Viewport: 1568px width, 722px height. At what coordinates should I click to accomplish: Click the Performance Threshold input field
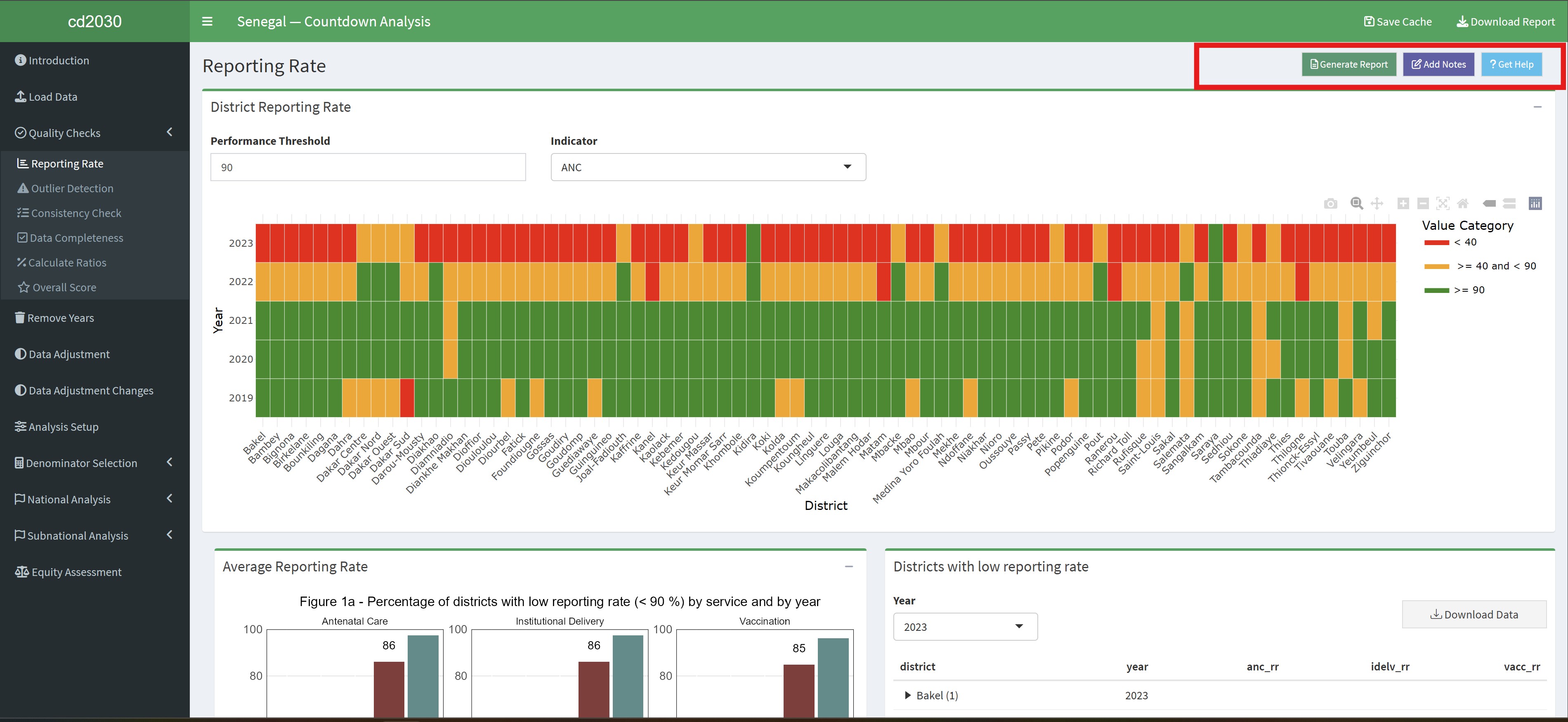tap(368, 167)
